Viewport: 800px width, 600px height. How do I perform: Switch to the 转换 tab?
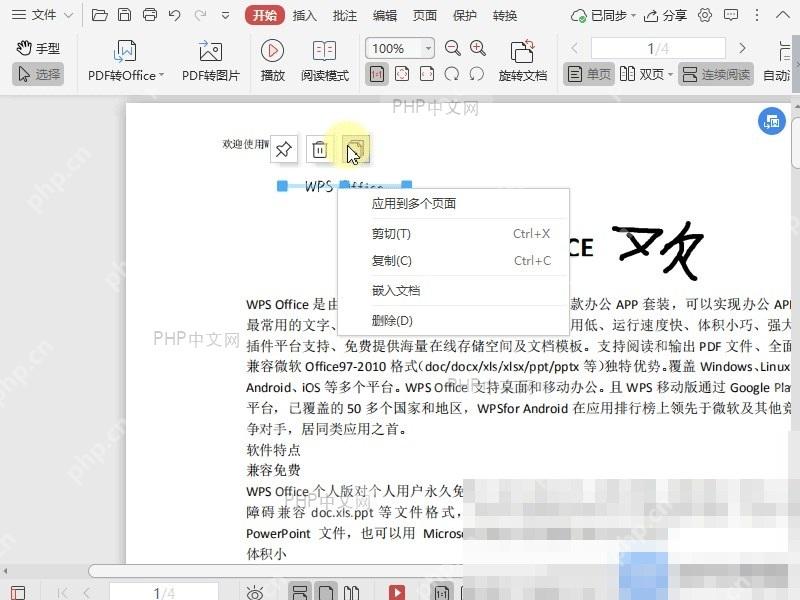pos(505,16)
